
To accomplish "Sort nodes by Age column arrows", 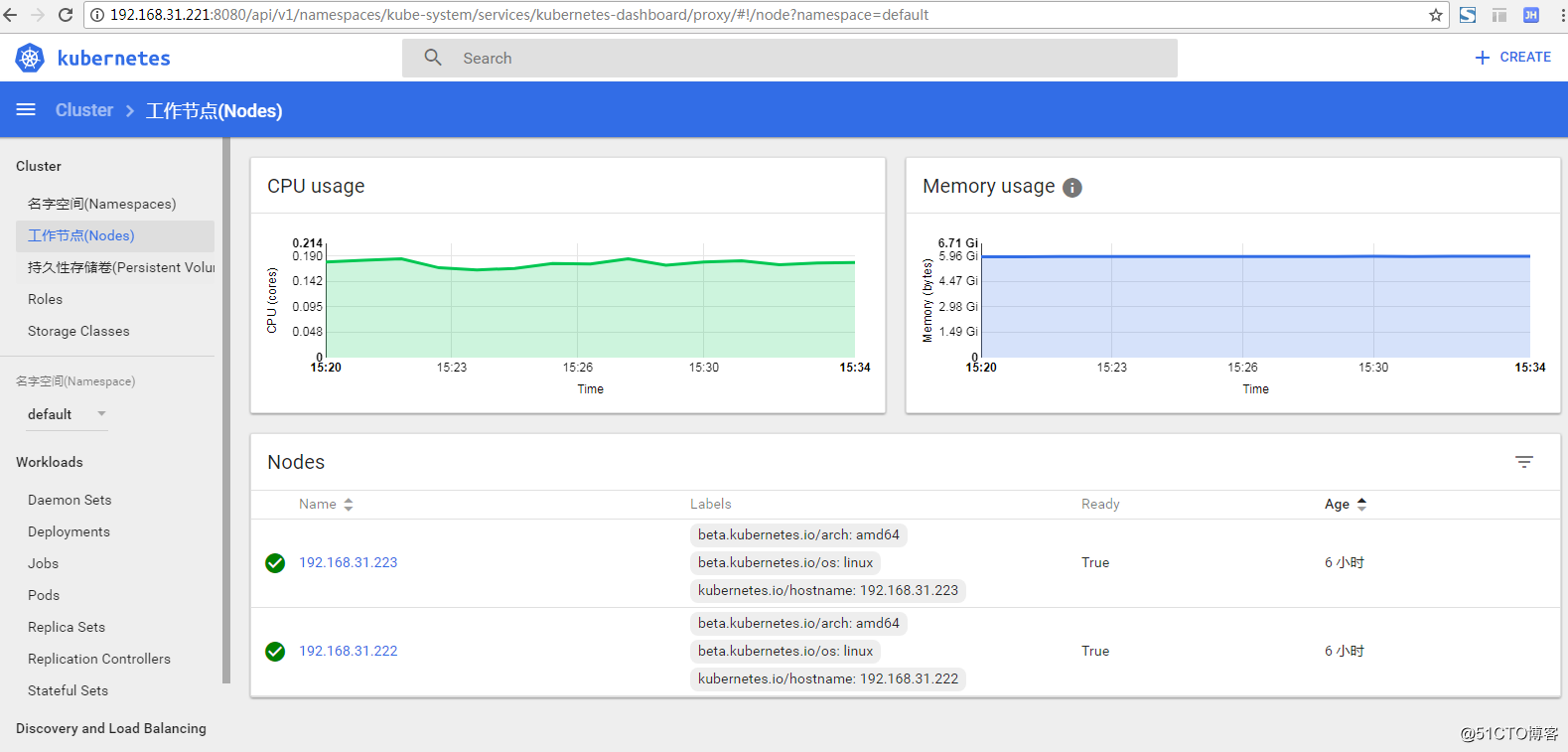I will (x=1361, y=505).
